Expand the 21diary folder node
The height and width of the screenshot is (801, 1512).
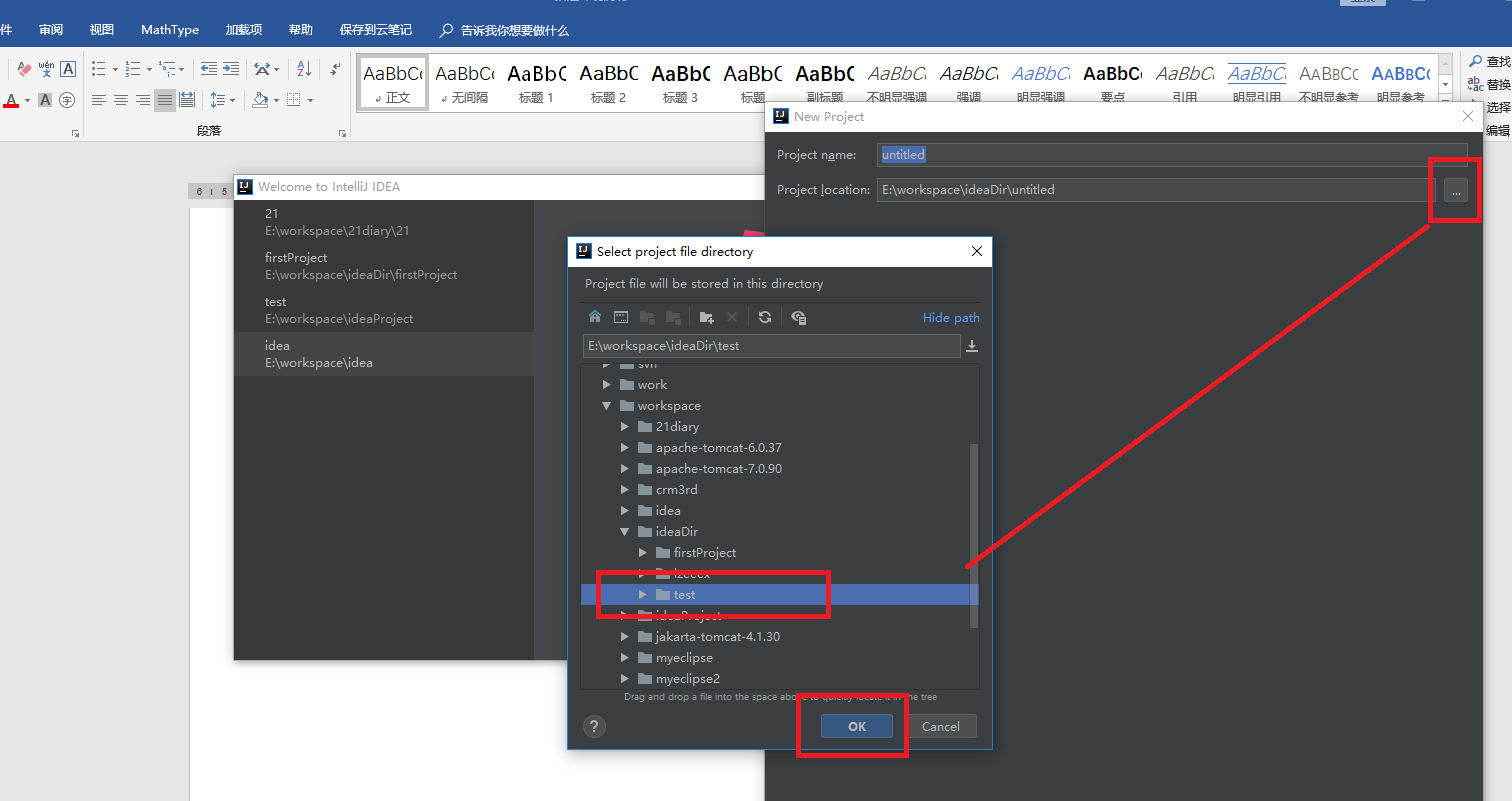pyautogui.click(x=624, y=427)
